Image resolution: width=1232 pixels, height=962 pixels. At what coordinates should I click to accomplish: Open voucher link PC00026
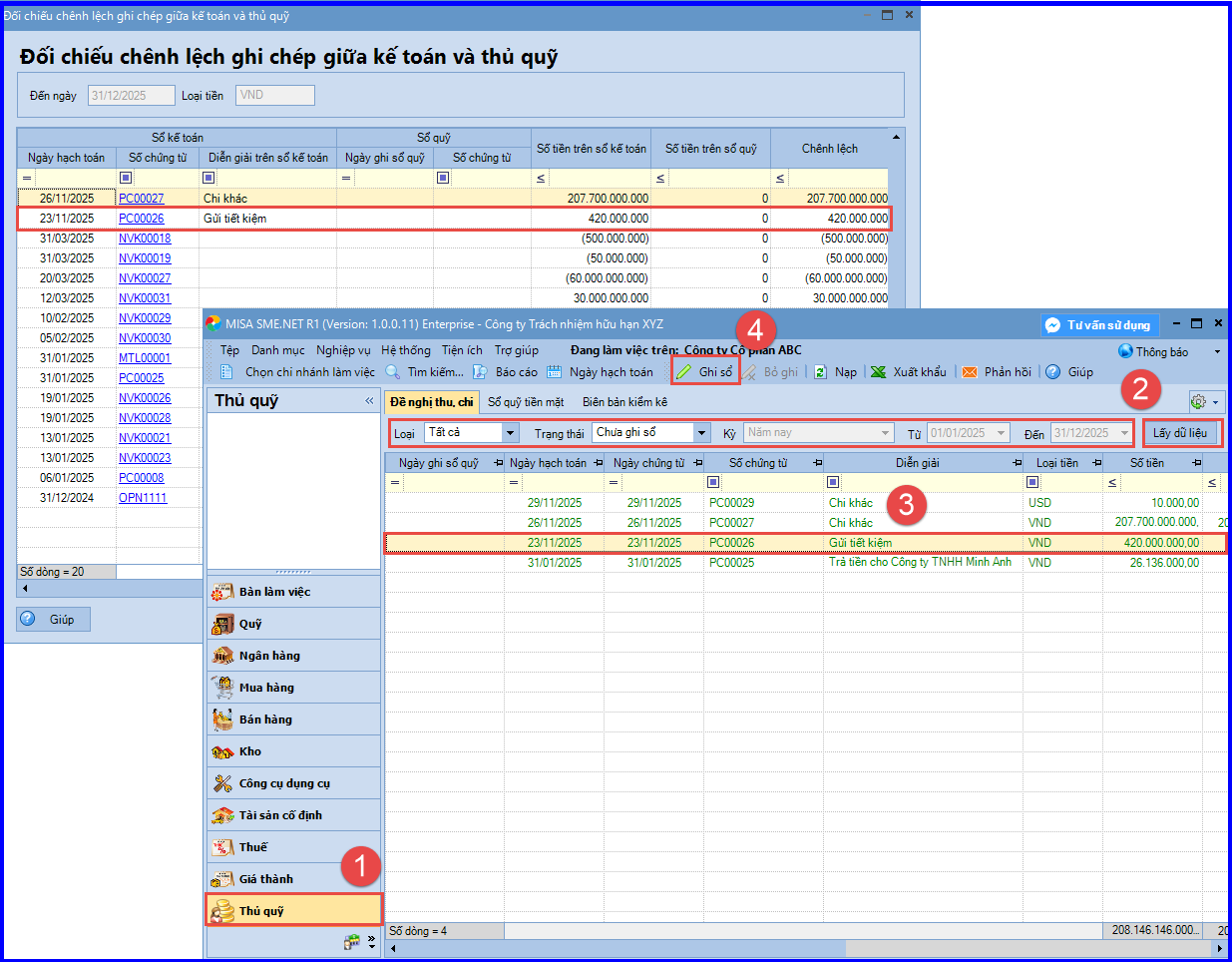tap(141, 219)
